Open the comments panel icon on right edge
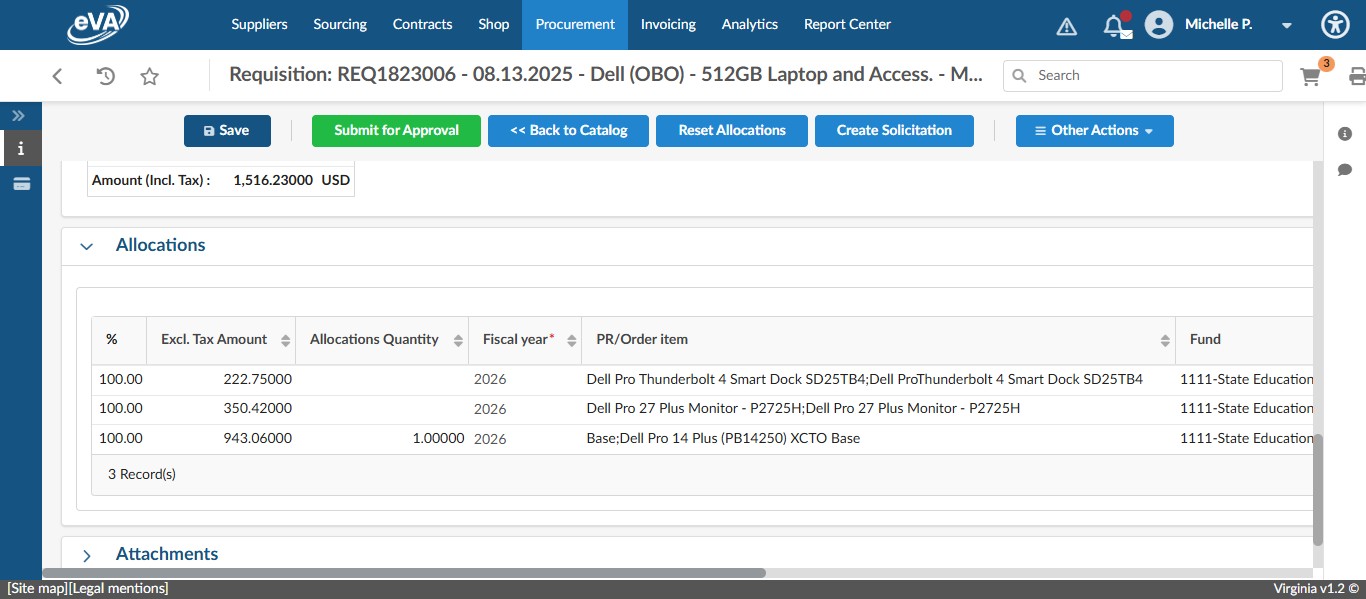 [1345, 170]
